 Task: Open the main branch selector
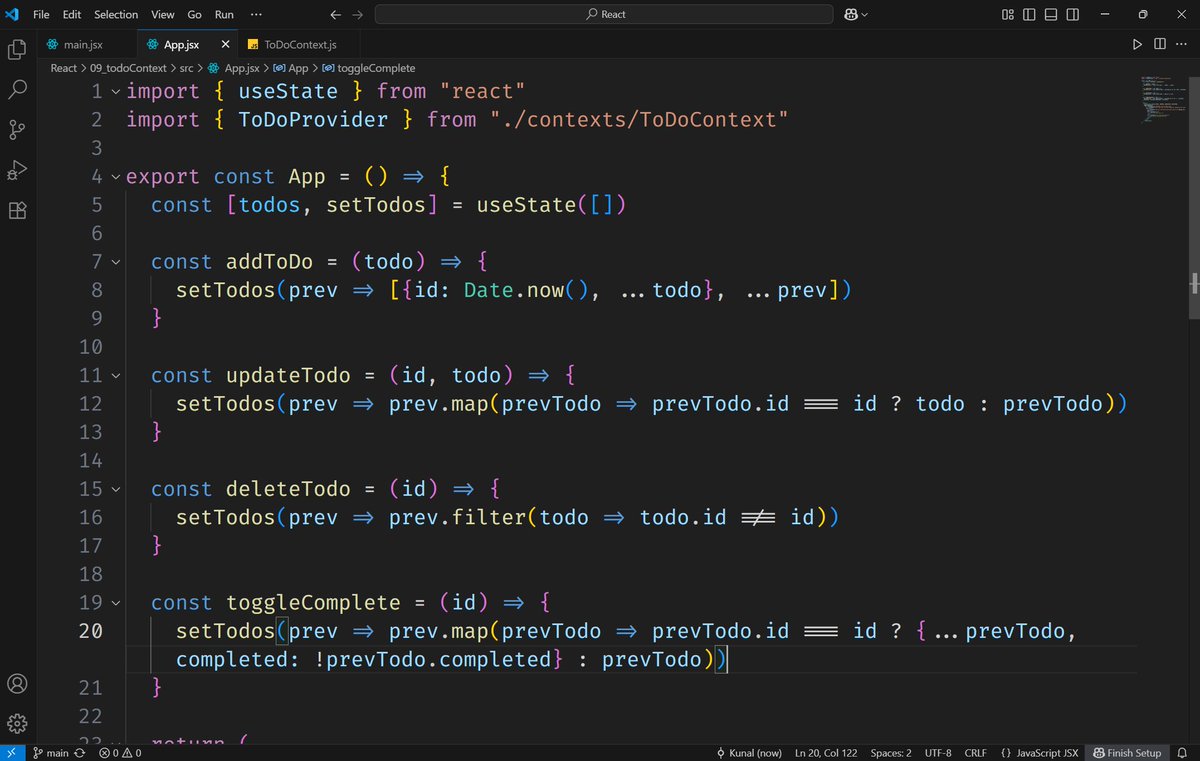pyautogui.click(x=51, y=752)
